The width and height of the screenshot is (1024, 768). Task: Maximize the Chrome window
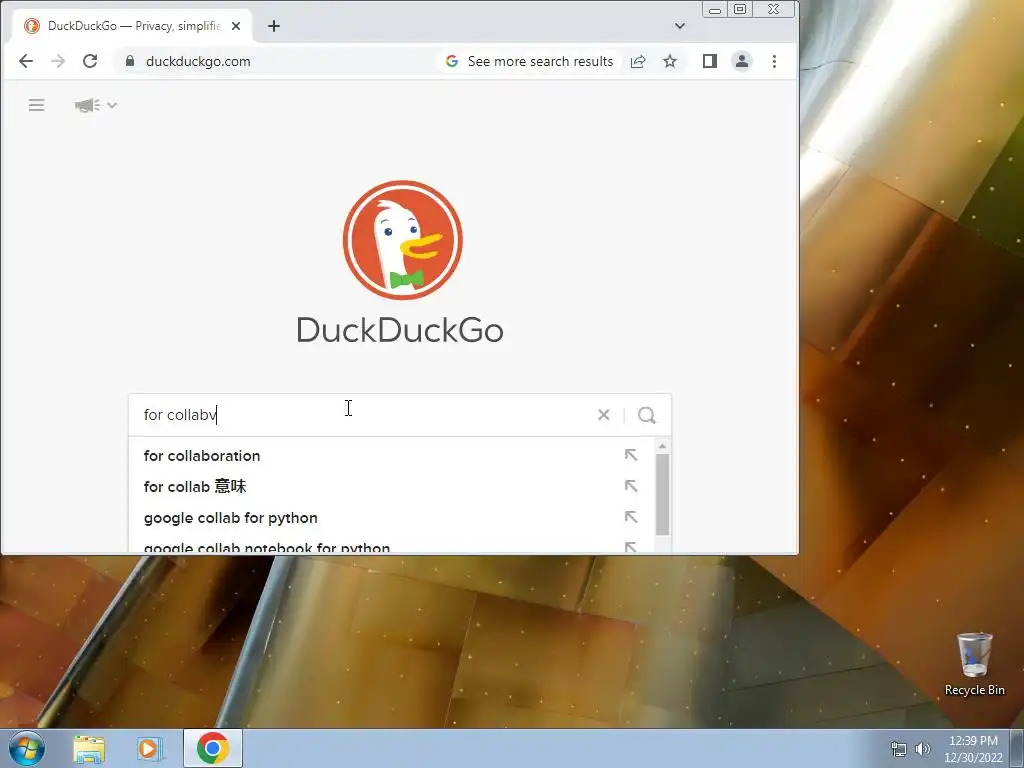pyautogui.click(x=740, y=9)
